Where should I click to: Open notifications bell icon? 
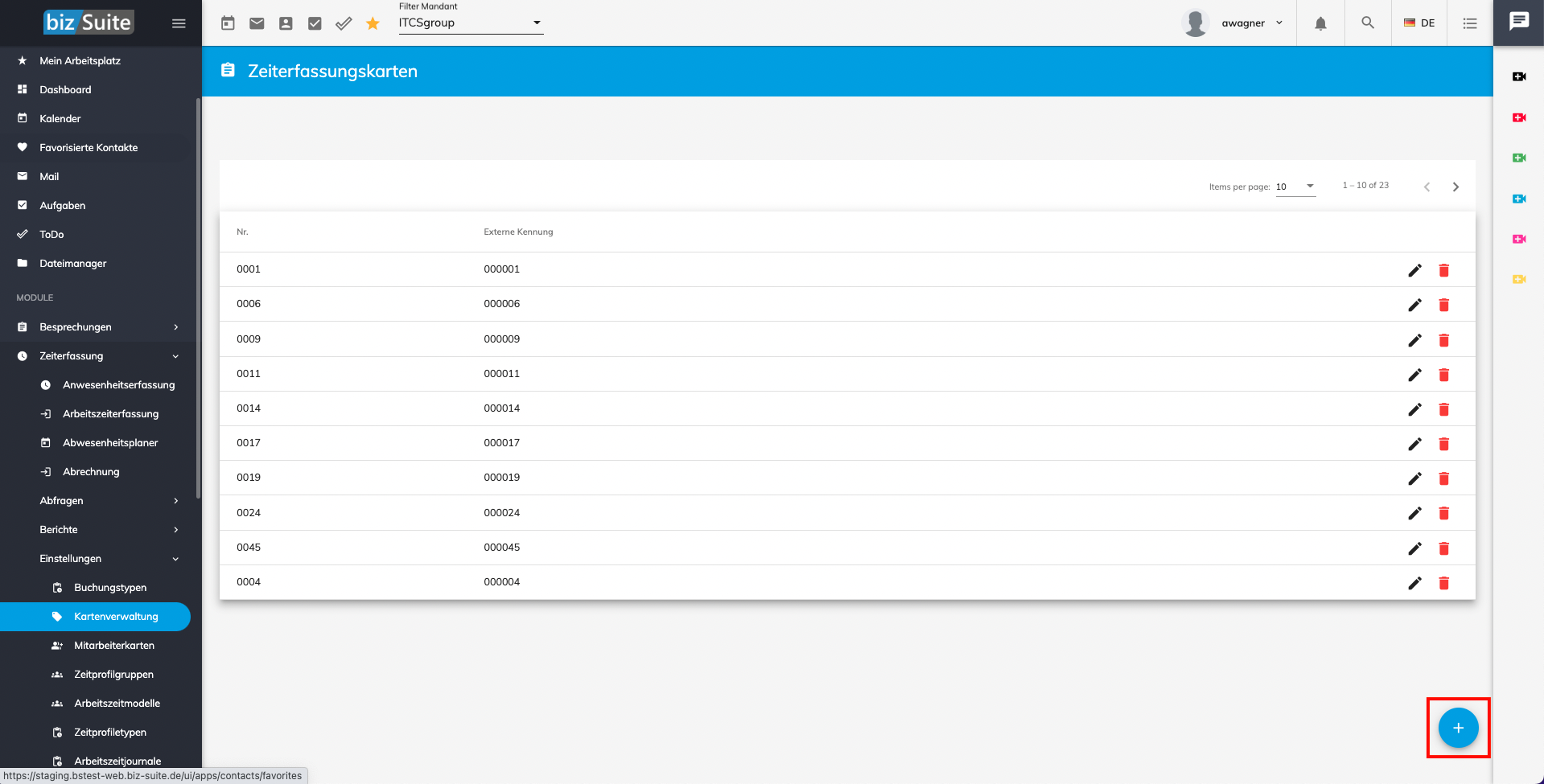tap(1320, 23)
